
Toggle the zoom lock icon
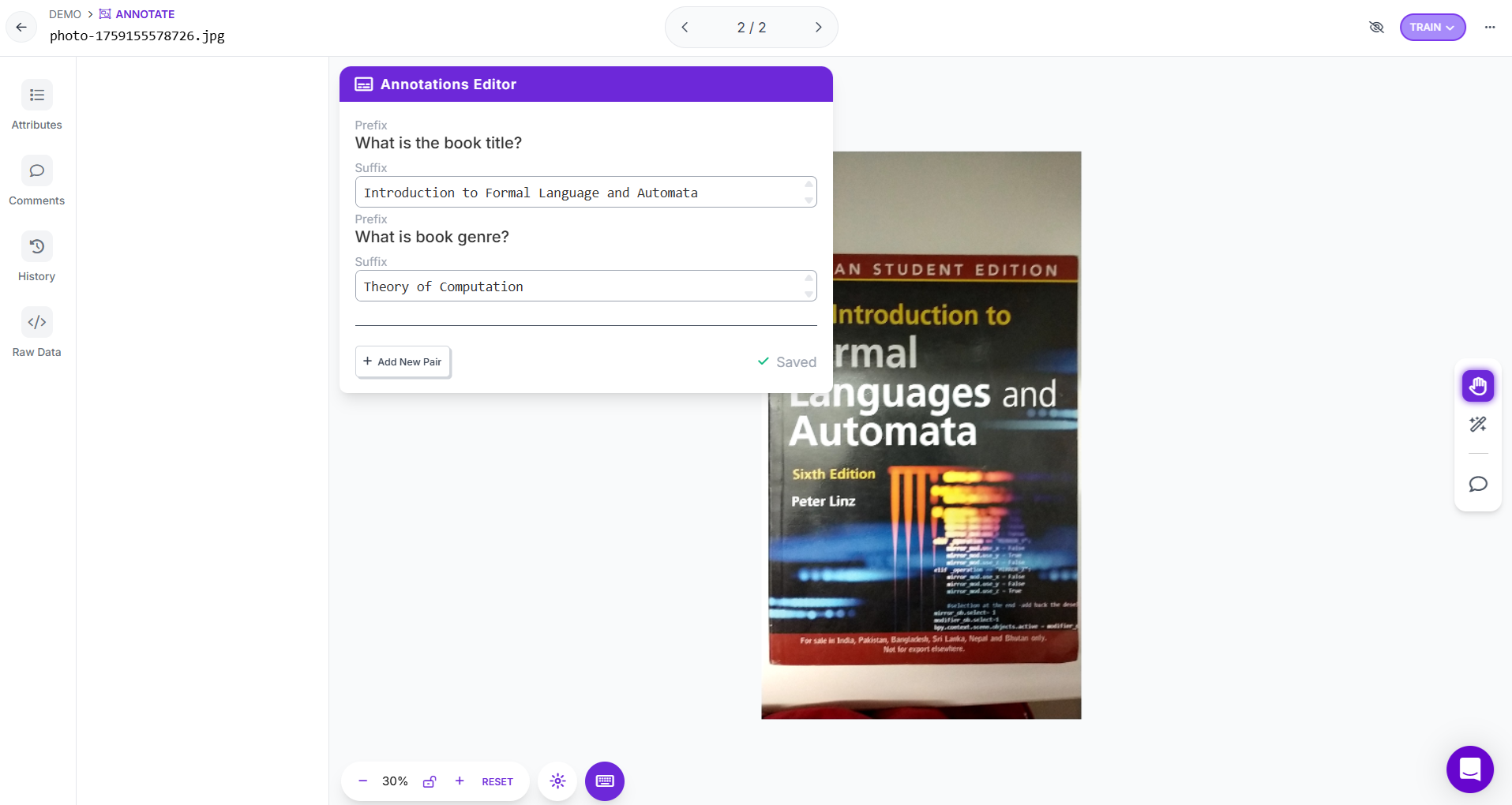click(430, 781)
